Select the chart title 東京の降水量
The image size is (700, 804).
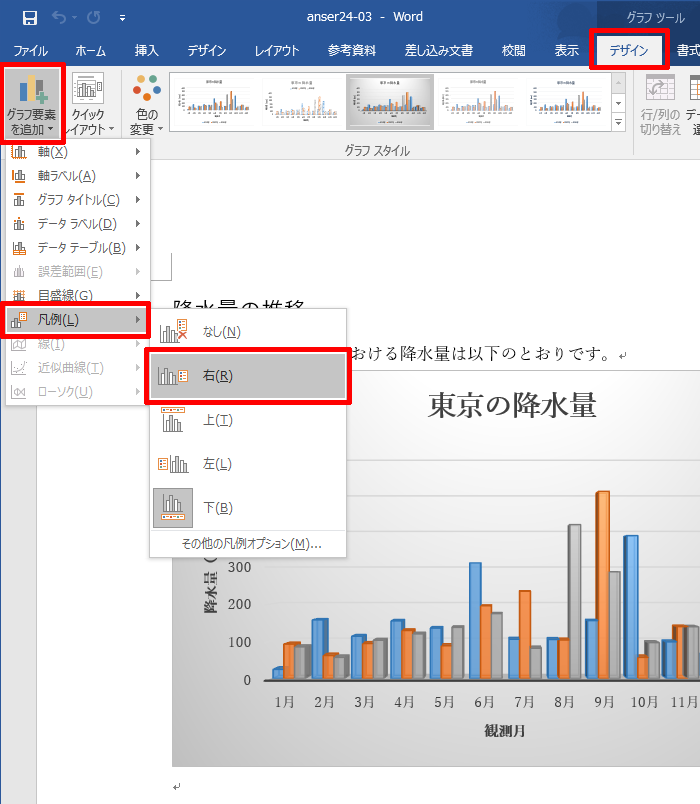[x=512, y=405]
